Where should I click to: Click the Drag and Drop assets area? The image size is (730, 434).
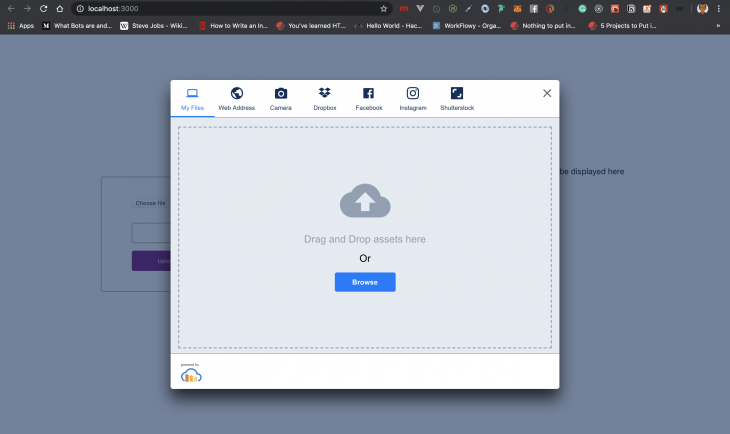(x=365, y=239)
